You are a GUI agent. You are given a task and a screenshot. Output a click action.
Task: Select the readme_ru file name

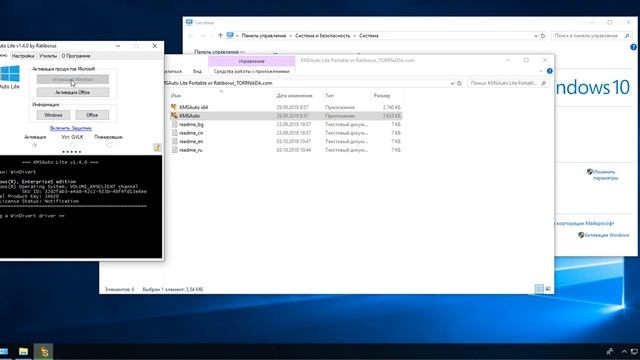(191, 150)
